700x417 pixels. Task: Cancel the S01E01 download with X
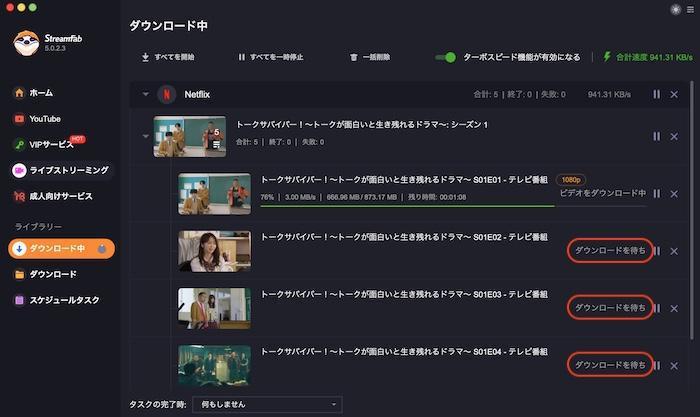tap(674, 194)
